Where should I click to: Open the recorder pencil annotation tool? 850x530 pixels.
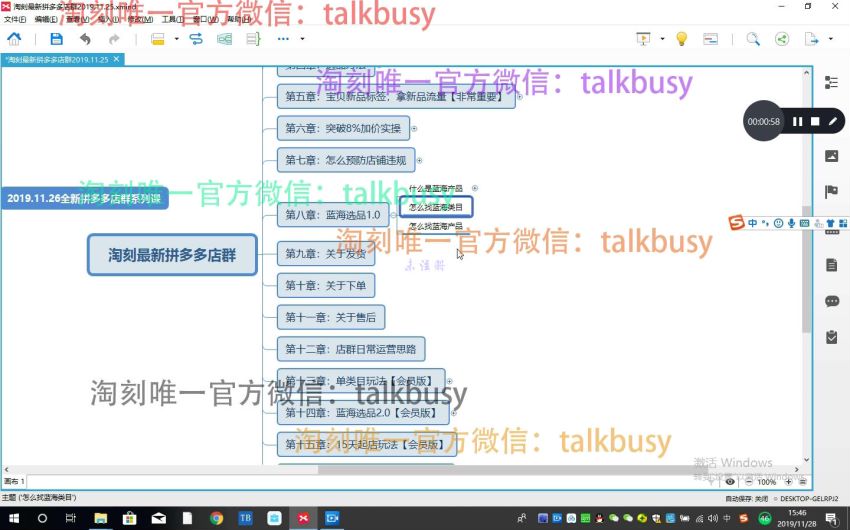(x=833, y=121)
